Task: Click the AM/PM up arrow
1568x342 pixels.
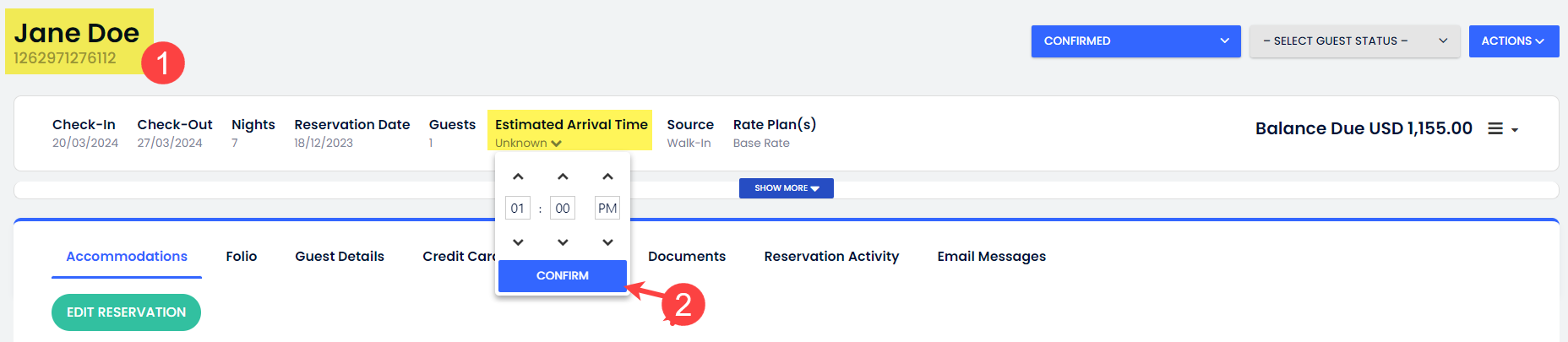Action: (607, 176)
